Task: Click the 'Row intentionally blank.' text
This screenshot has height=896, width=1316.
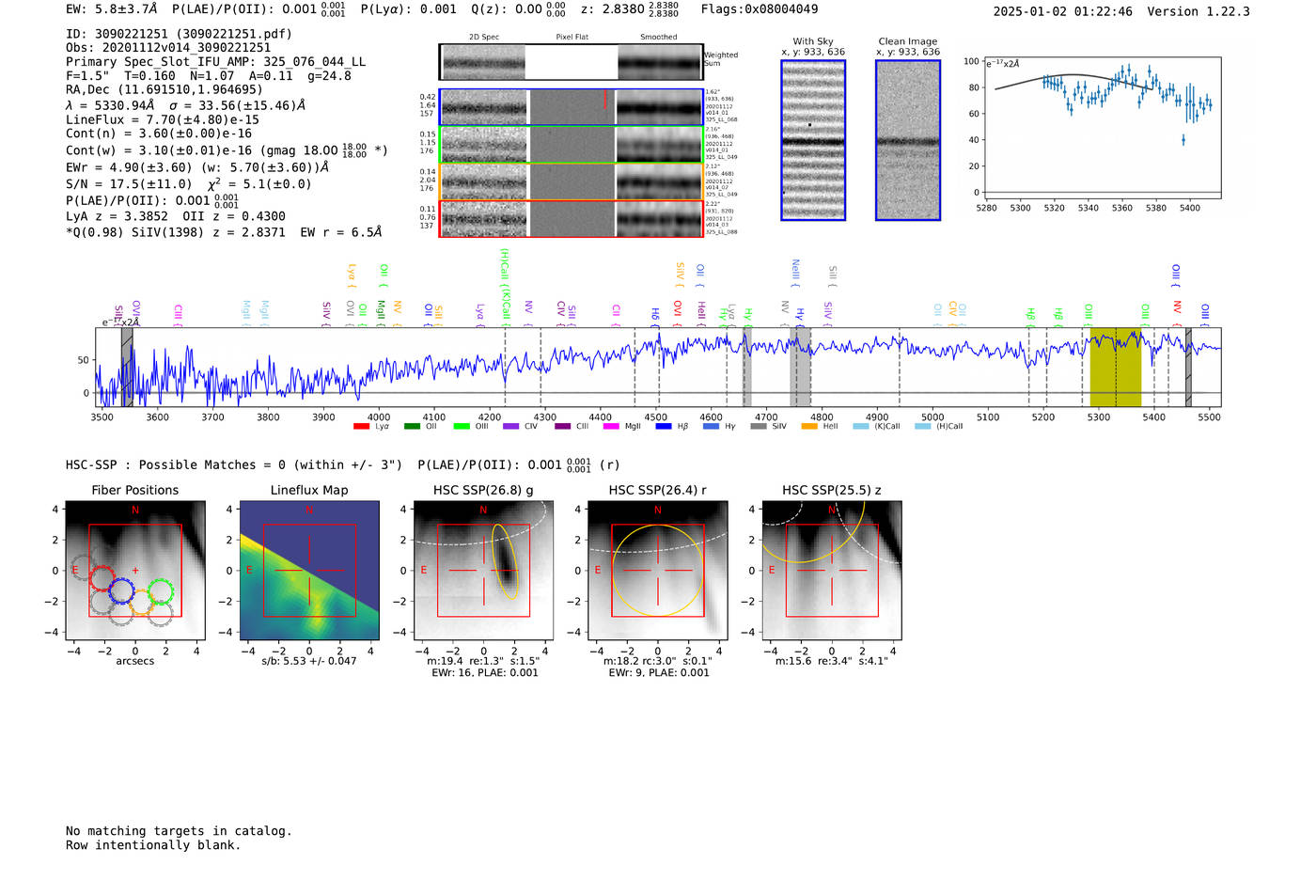Action: pyautogui.click(x=153, y=845)
